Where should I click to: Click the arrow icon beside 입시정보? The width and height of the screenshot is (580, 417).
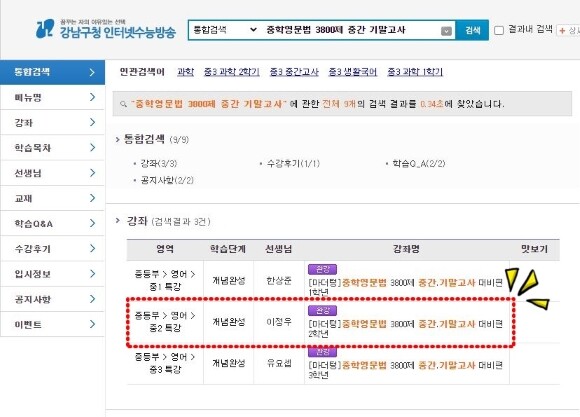[92, 273]
